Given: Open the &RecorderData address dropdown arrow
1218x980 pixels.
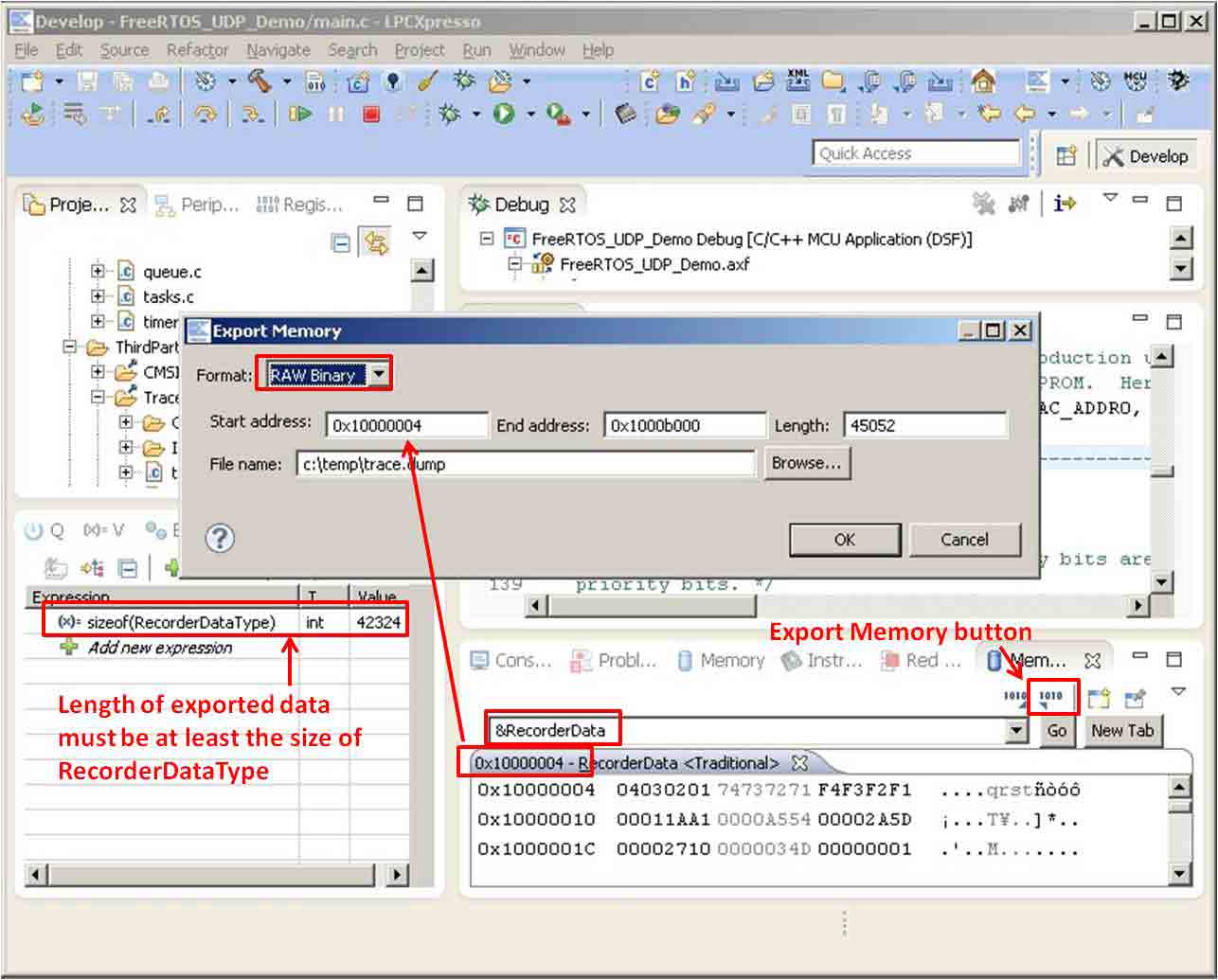Looking at the screenshot, I should point(1017,730).
